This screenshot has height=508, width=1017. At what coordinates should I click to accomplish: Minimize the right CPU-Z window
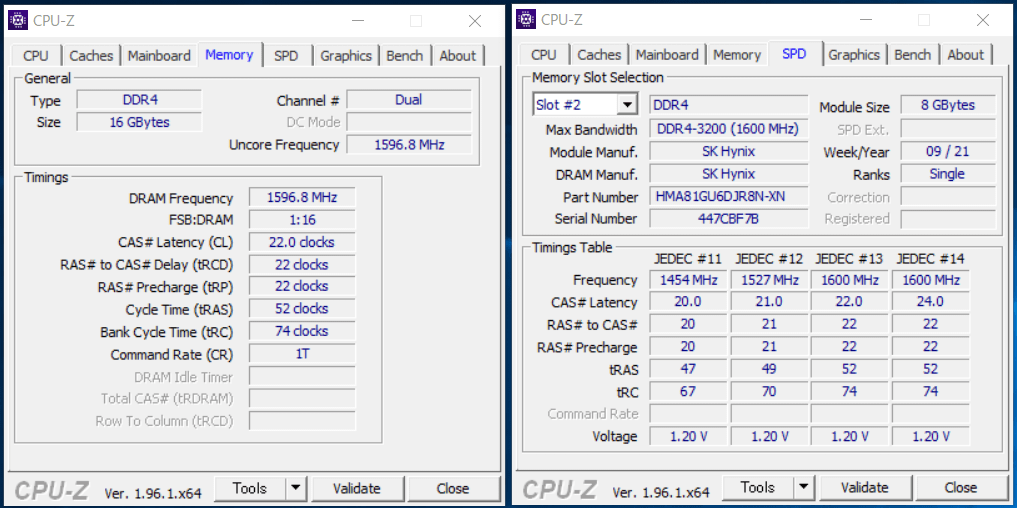click(x=866, y=20)
